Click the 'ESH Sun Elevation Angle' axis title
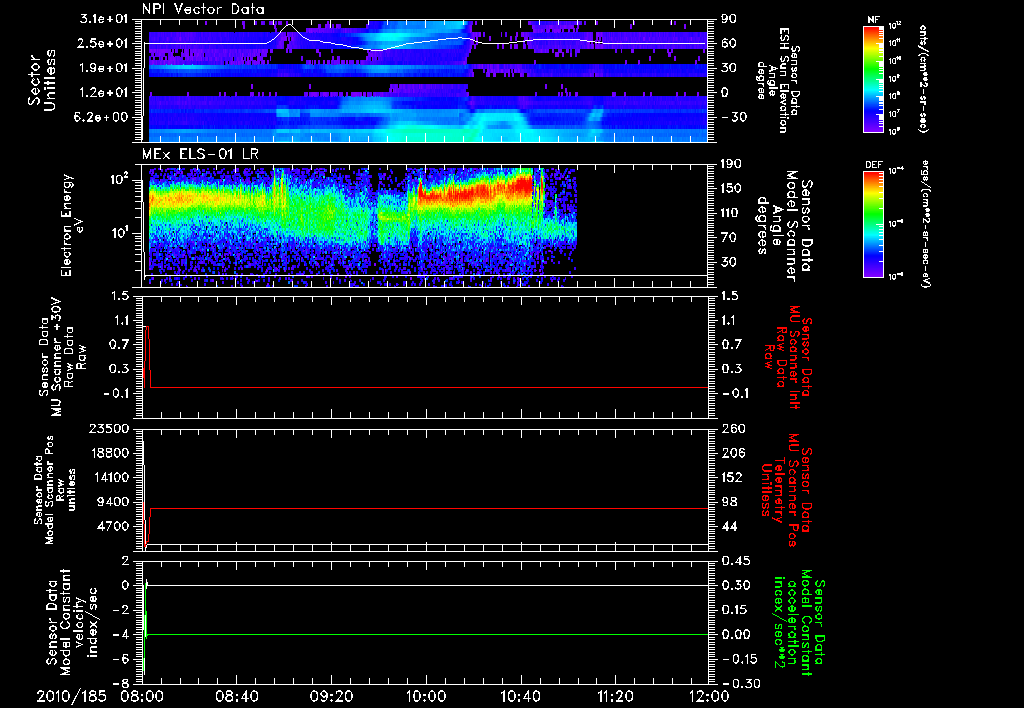 777,79
